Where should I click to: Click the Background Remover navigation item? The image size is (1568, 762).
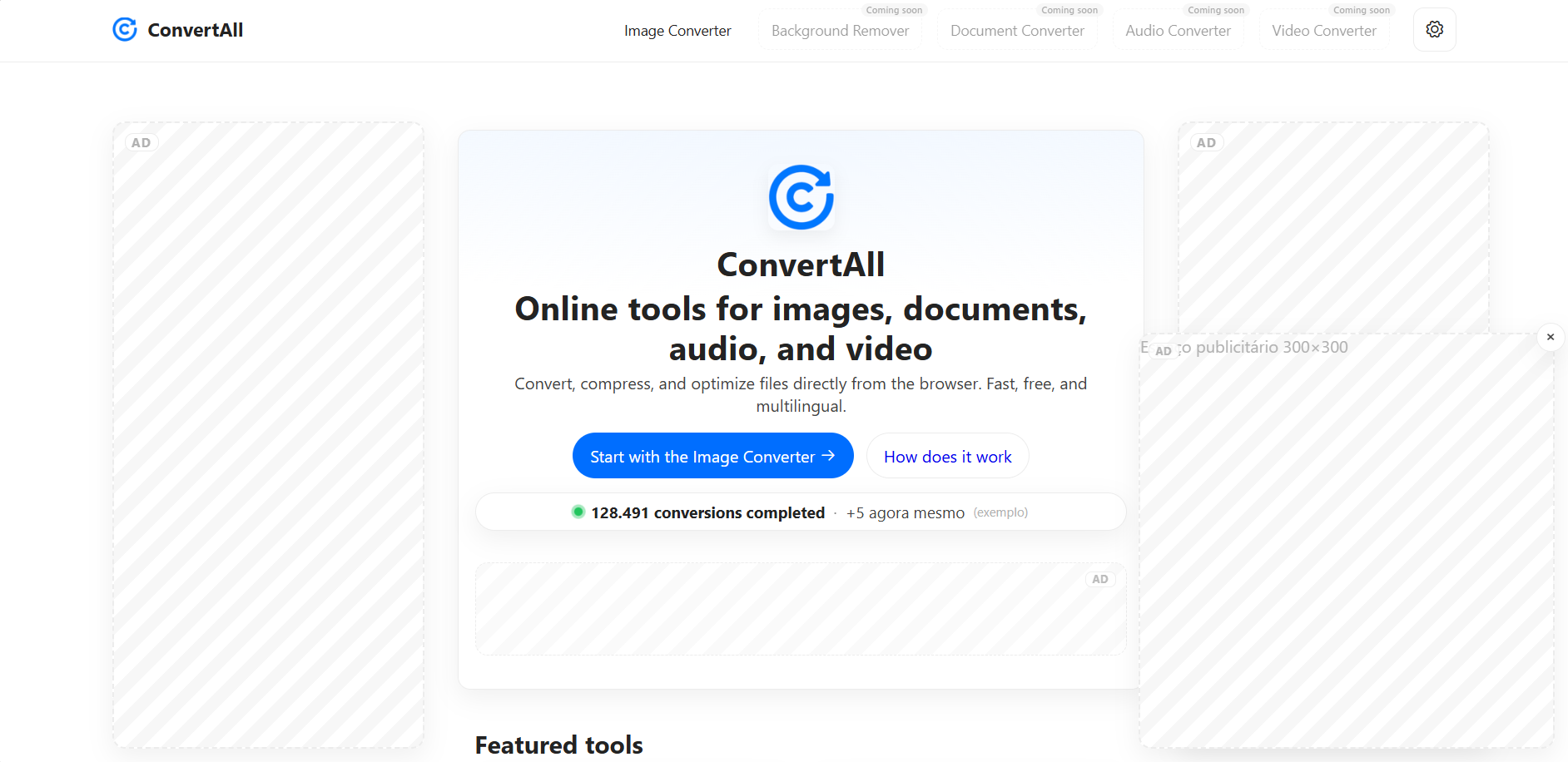pos(840,30)
